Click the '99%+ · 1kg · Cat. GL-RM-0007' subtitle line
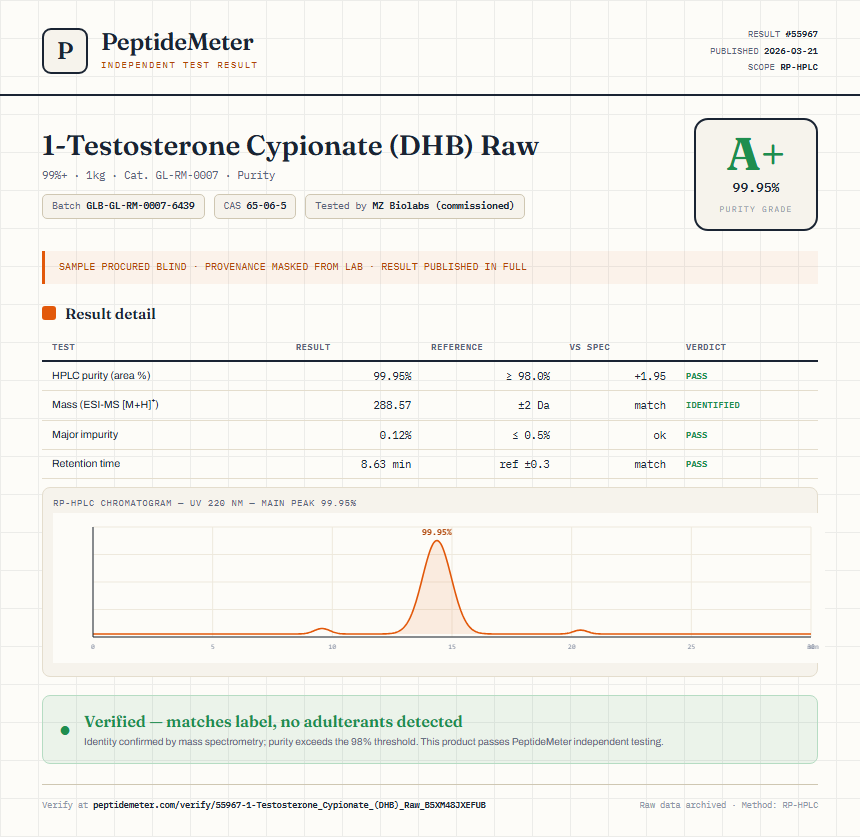860x837 pixels. 159,176
